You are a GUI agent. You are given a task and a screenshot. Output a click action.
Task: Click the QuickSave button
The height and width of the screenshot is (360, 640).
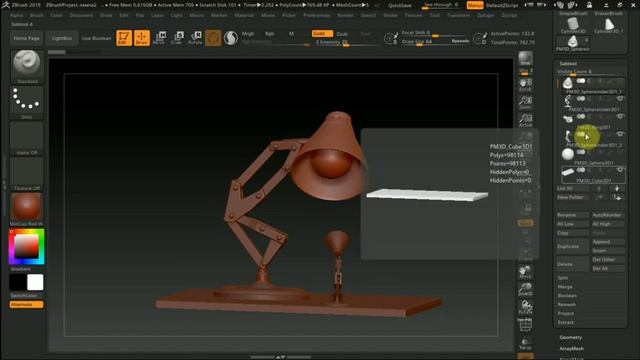pyautogui.click(x=400, y=6)
